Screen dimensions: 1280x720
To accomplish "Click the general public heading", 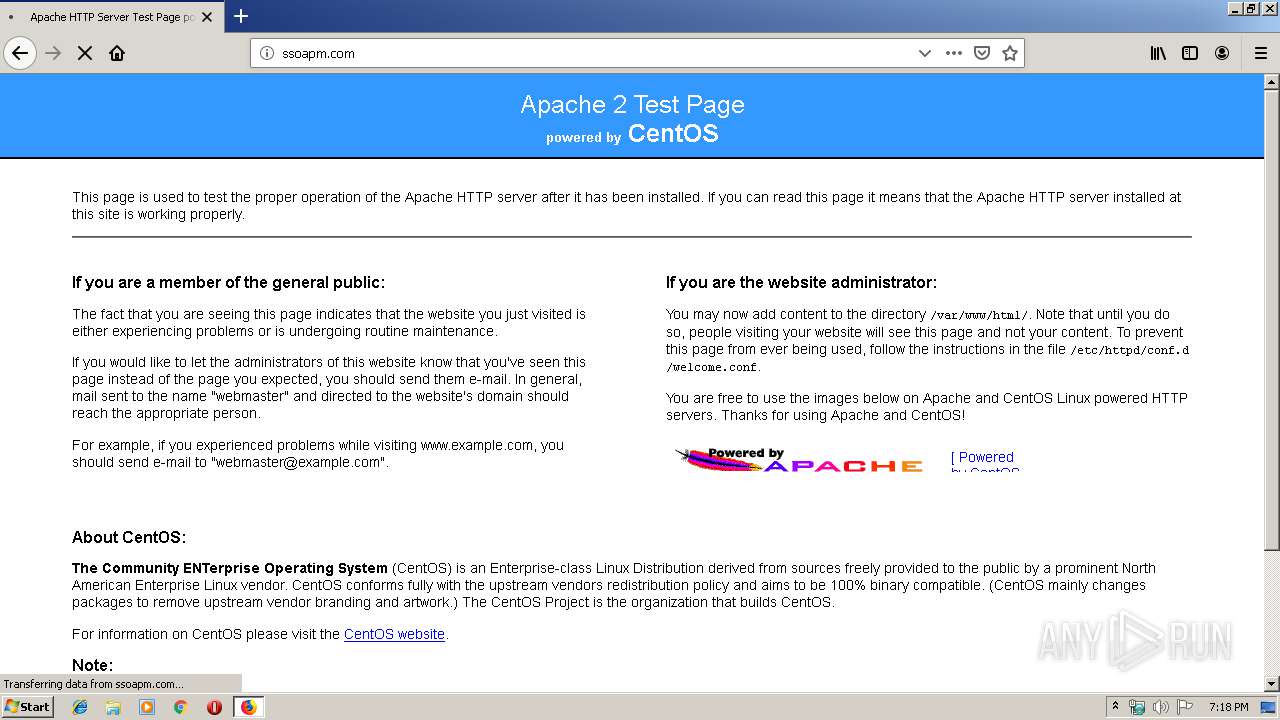I will [228, 283].
